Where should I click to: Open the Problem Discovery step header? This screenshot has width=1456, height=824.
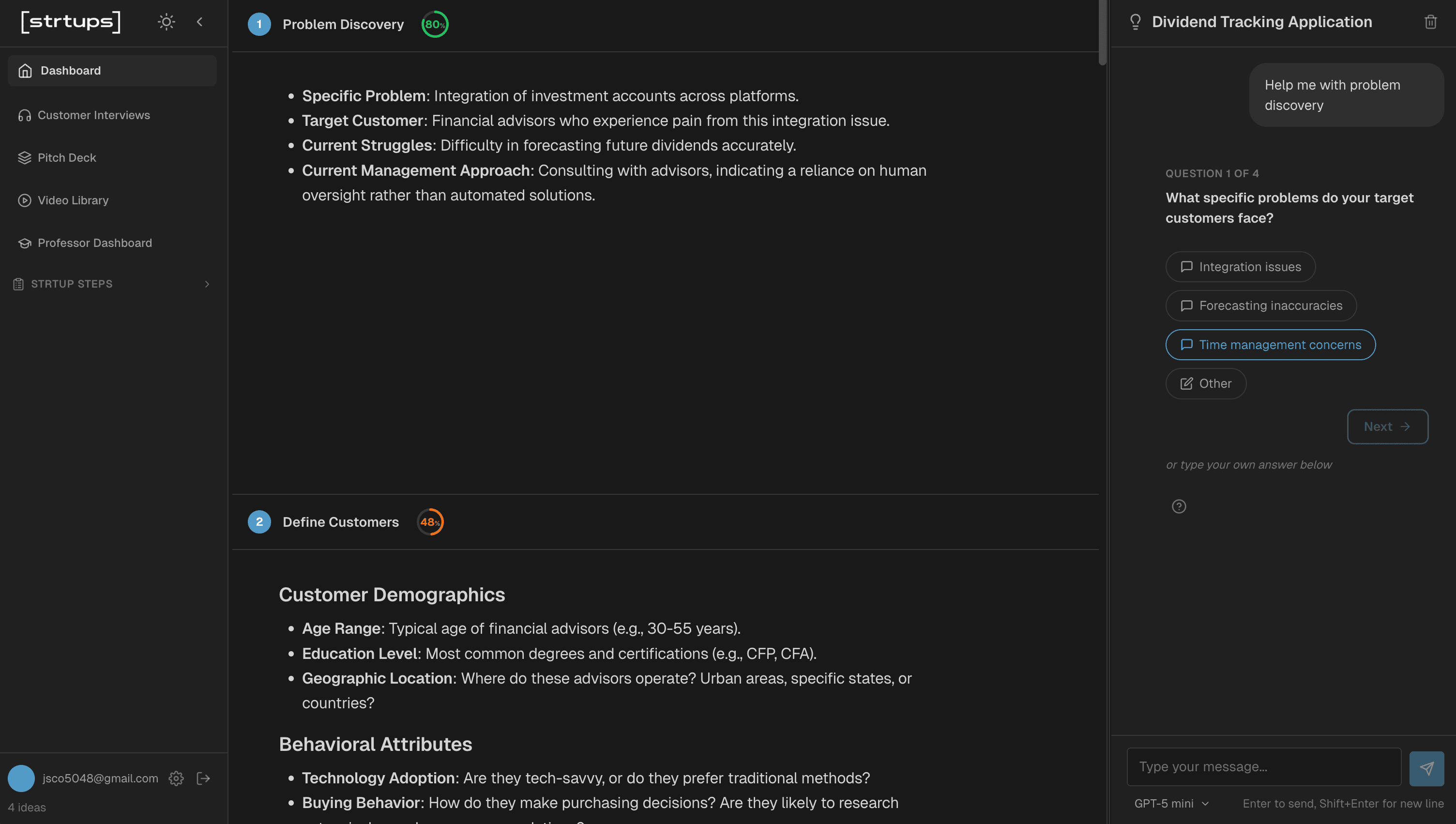(342, 24)
